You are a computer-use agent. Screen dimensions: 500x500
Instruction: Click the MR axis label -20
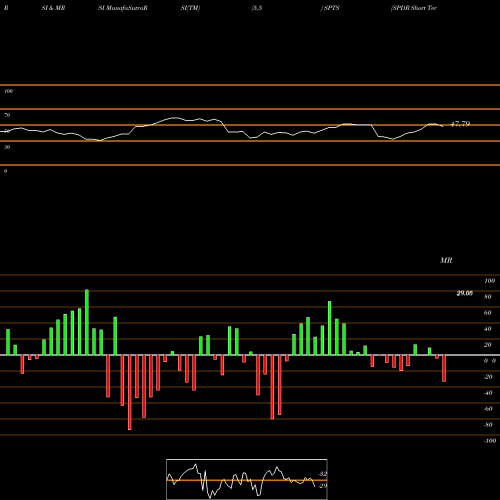point(488,377)
